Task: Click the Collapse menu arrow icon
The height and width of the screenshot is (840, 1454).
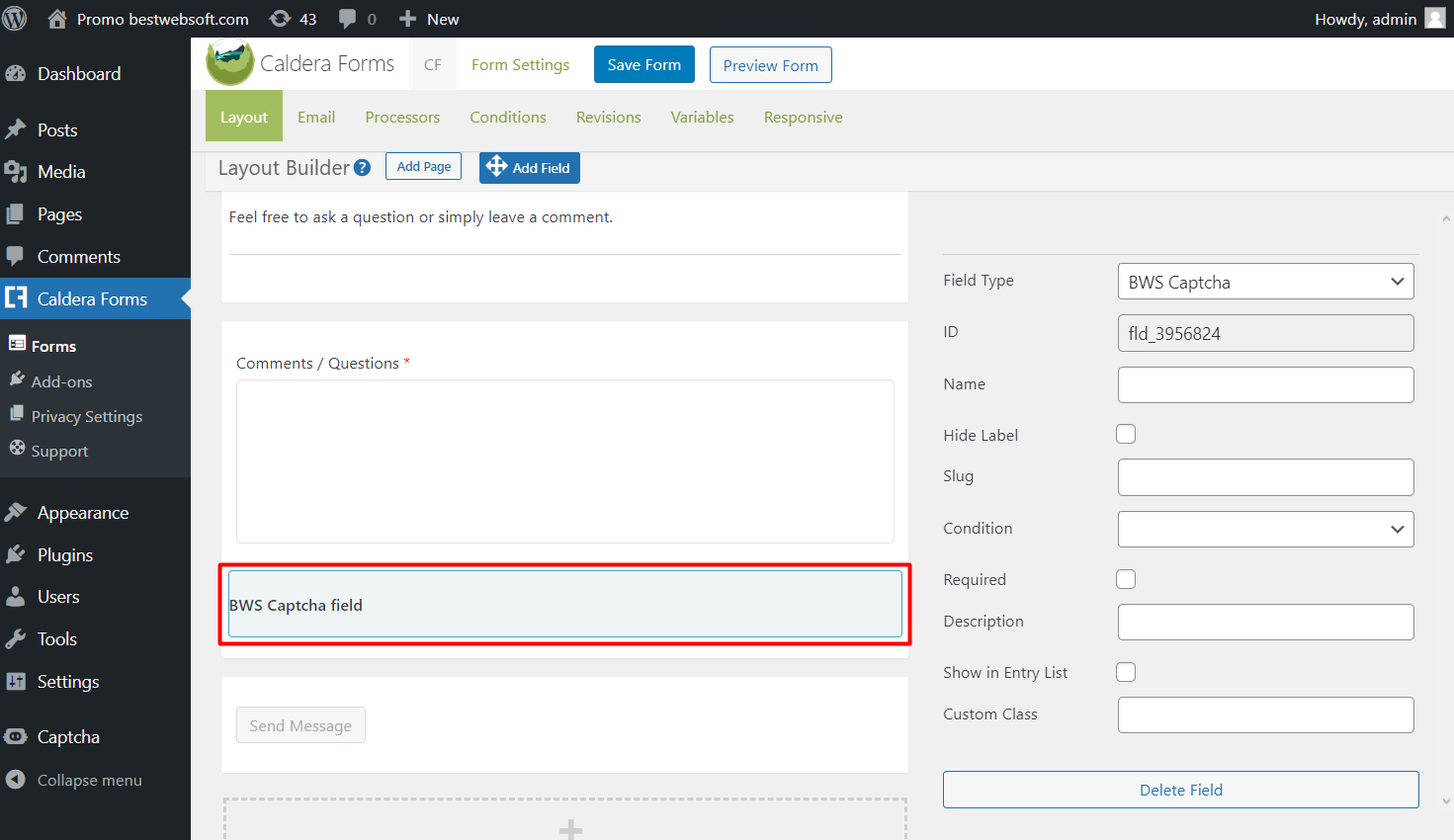Action: pyautogui.click(x=16, y=780)
